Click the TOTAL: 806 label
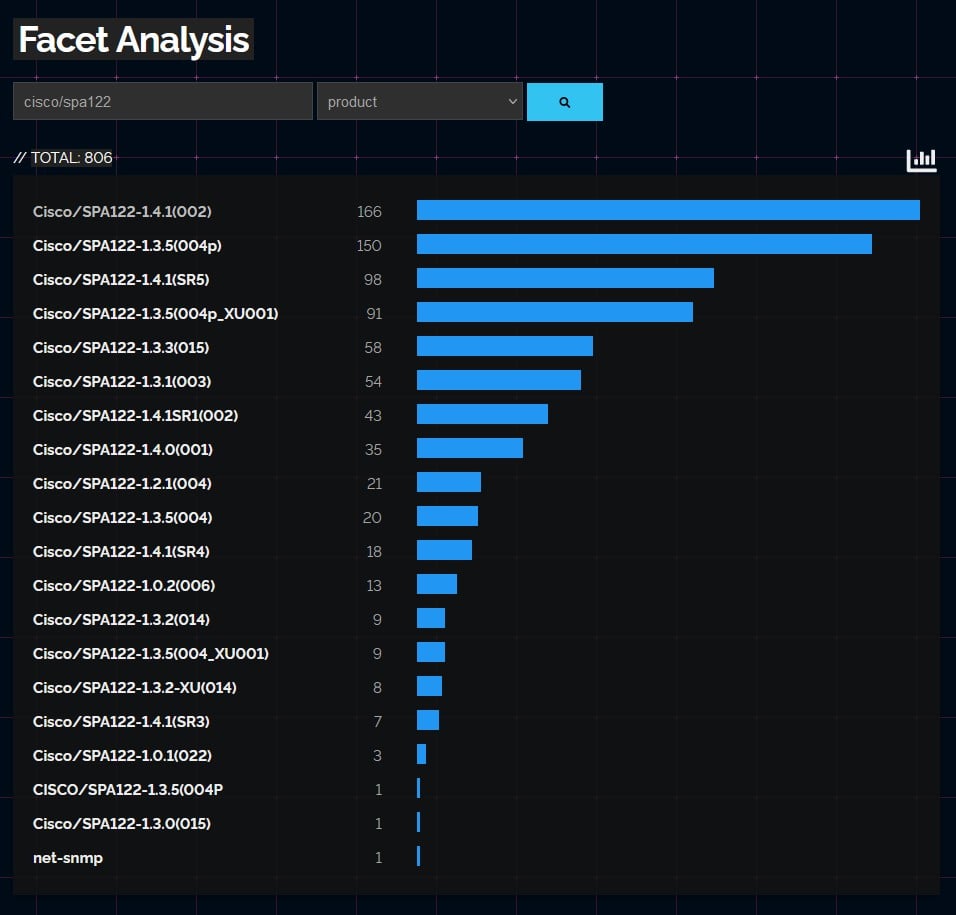This screenshot has width=956, height=915. pyautogui.click(x=72, y=158)
